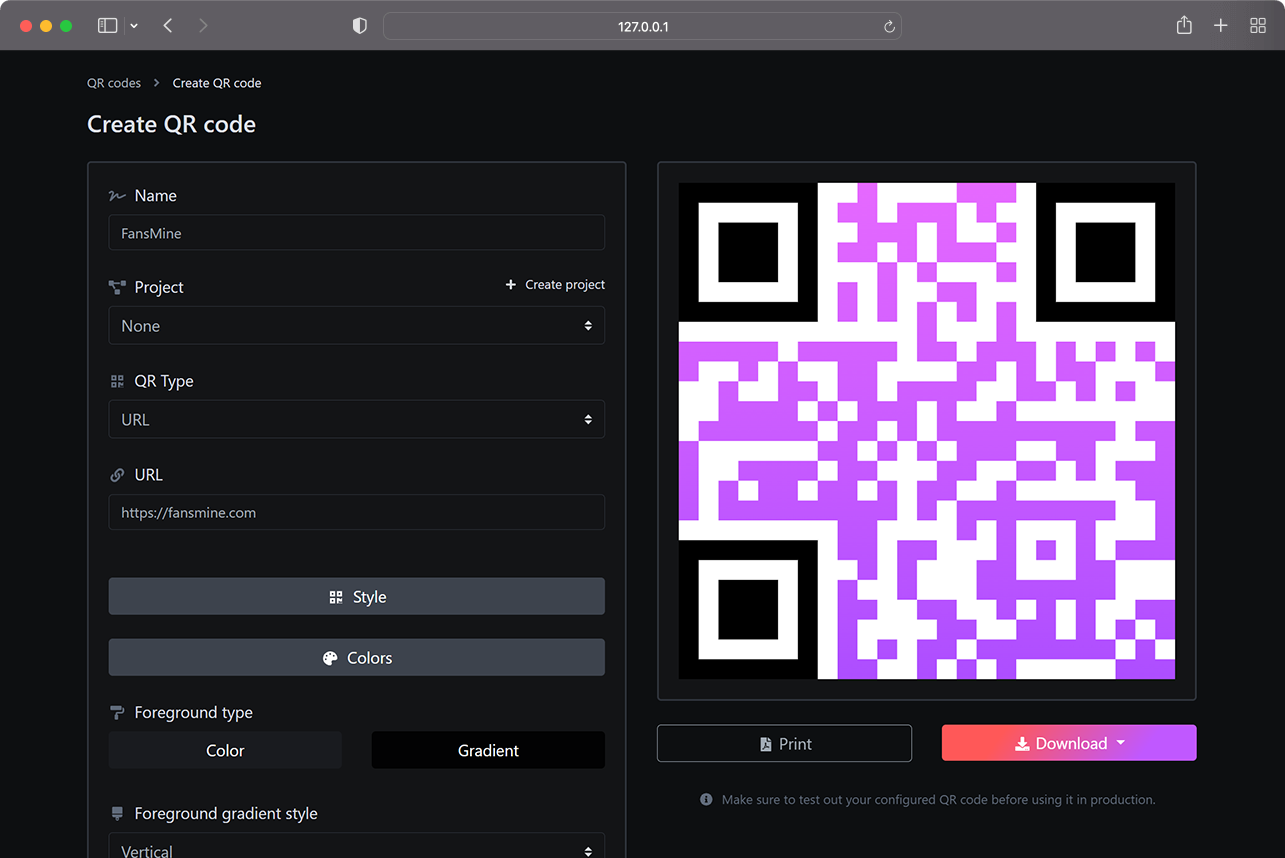The width and height of the screenshot is (1285, 858).
Task: Select the Gradient foreground type
Action: click(x=488, y=750)
